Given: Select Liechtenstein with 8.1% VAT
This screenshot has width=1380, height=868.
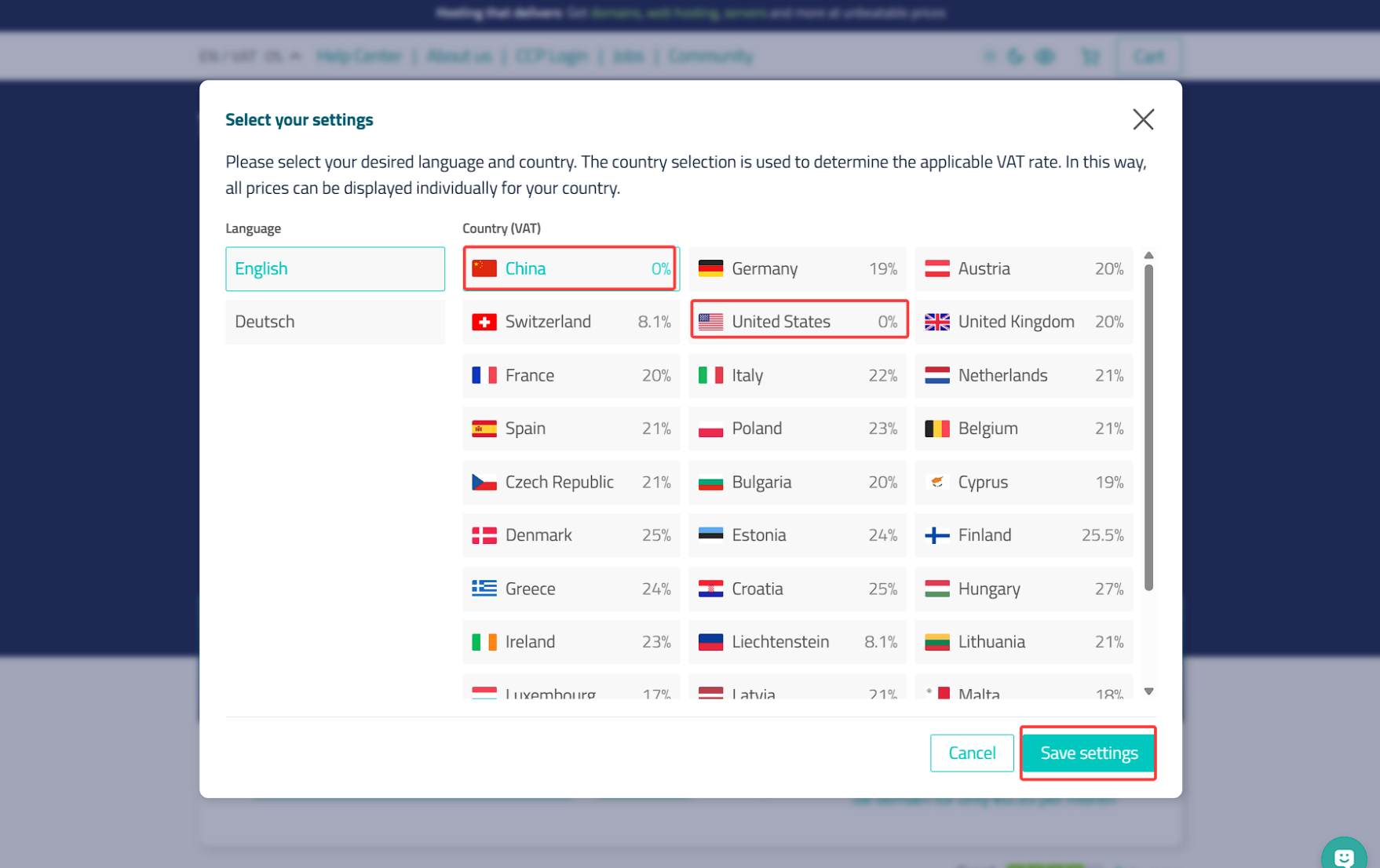Looking at the screenshot, I should pos(798,642).
